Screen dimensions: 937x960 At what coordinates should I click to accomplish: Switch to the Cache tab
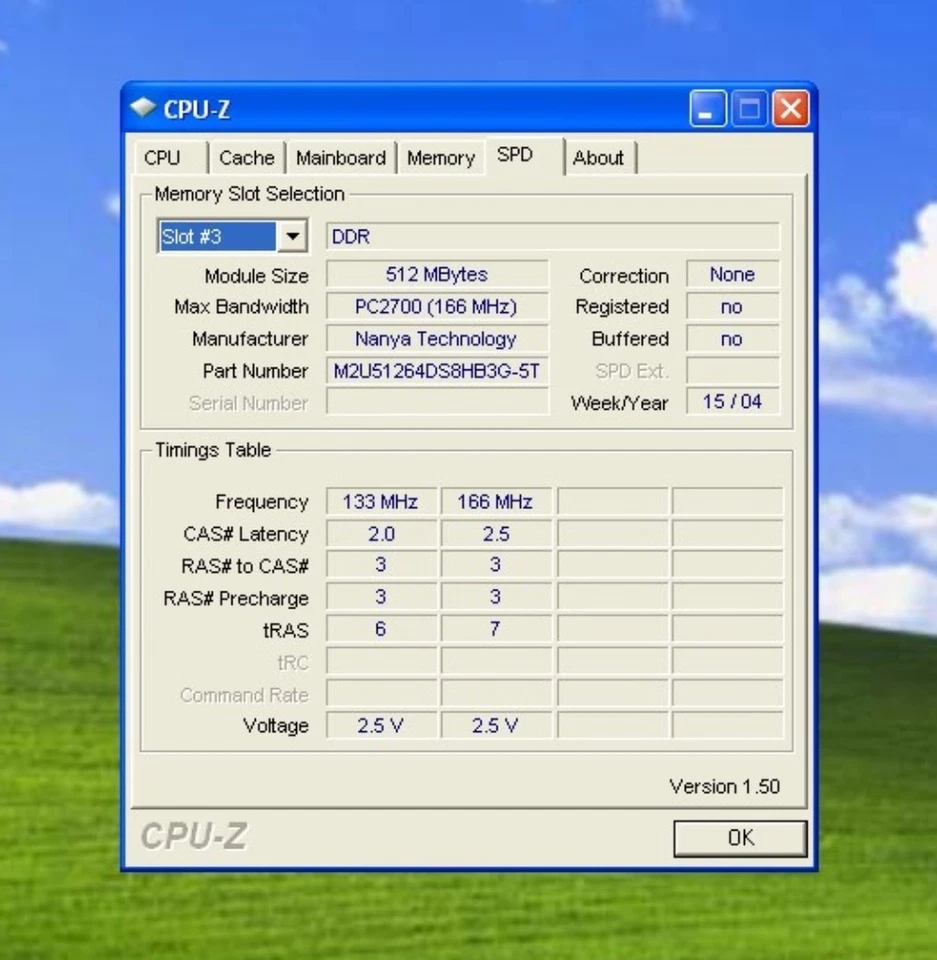click(246, 157)
